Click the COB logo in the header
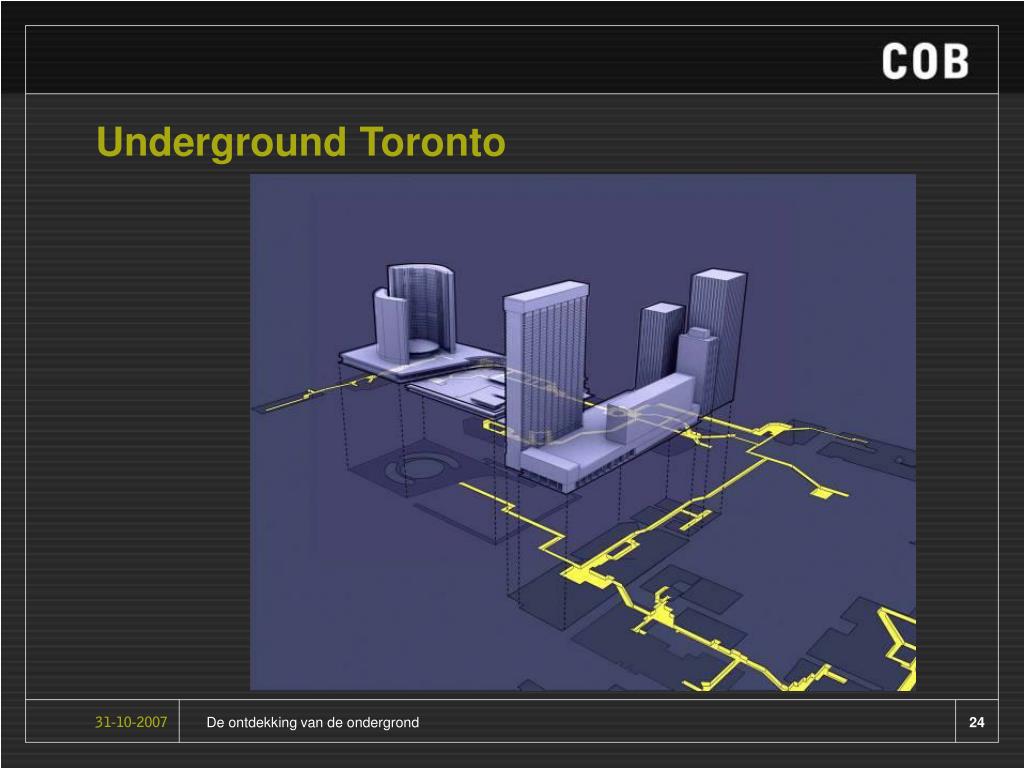1024x768 pixels. 925,62
